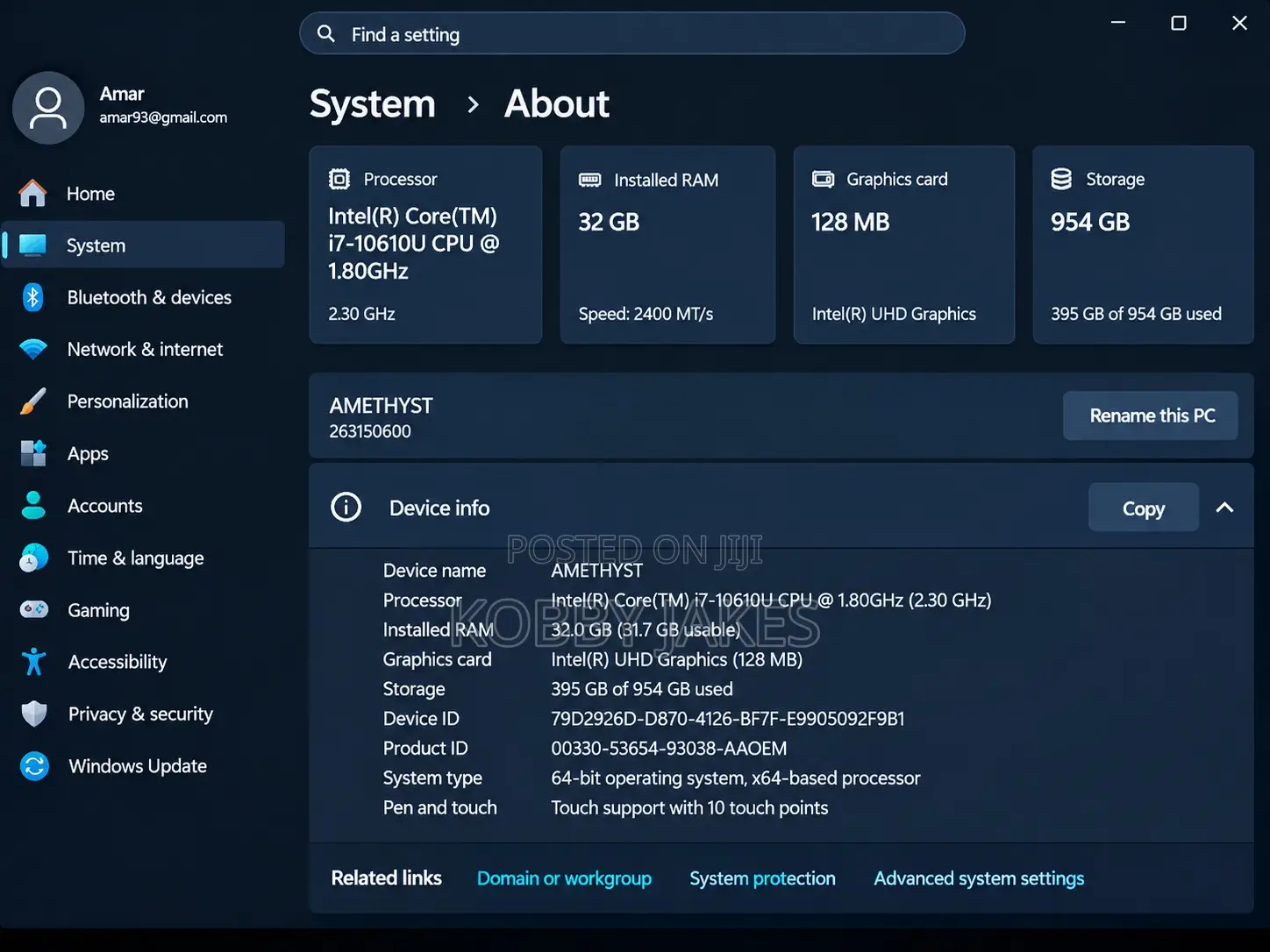
Task: Click the Device info circle-i icon
Action: click(x=346, y=507)
